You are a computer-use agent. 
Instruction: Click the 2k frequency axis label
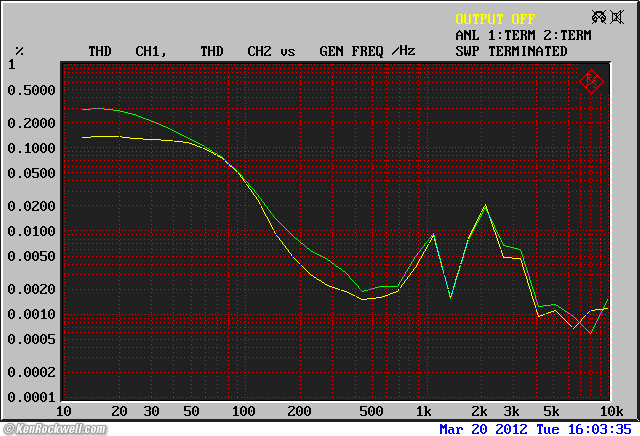pos(479,411)
